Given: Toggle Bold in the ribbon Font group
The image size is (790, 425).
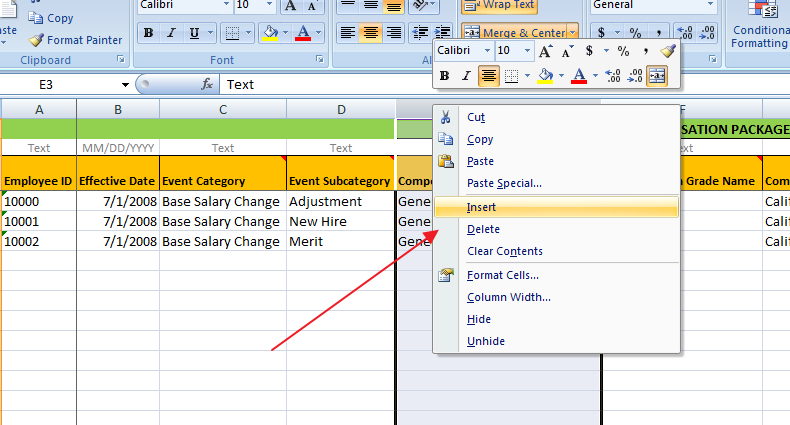Looking at the screenshot, I should coord(148,33).
